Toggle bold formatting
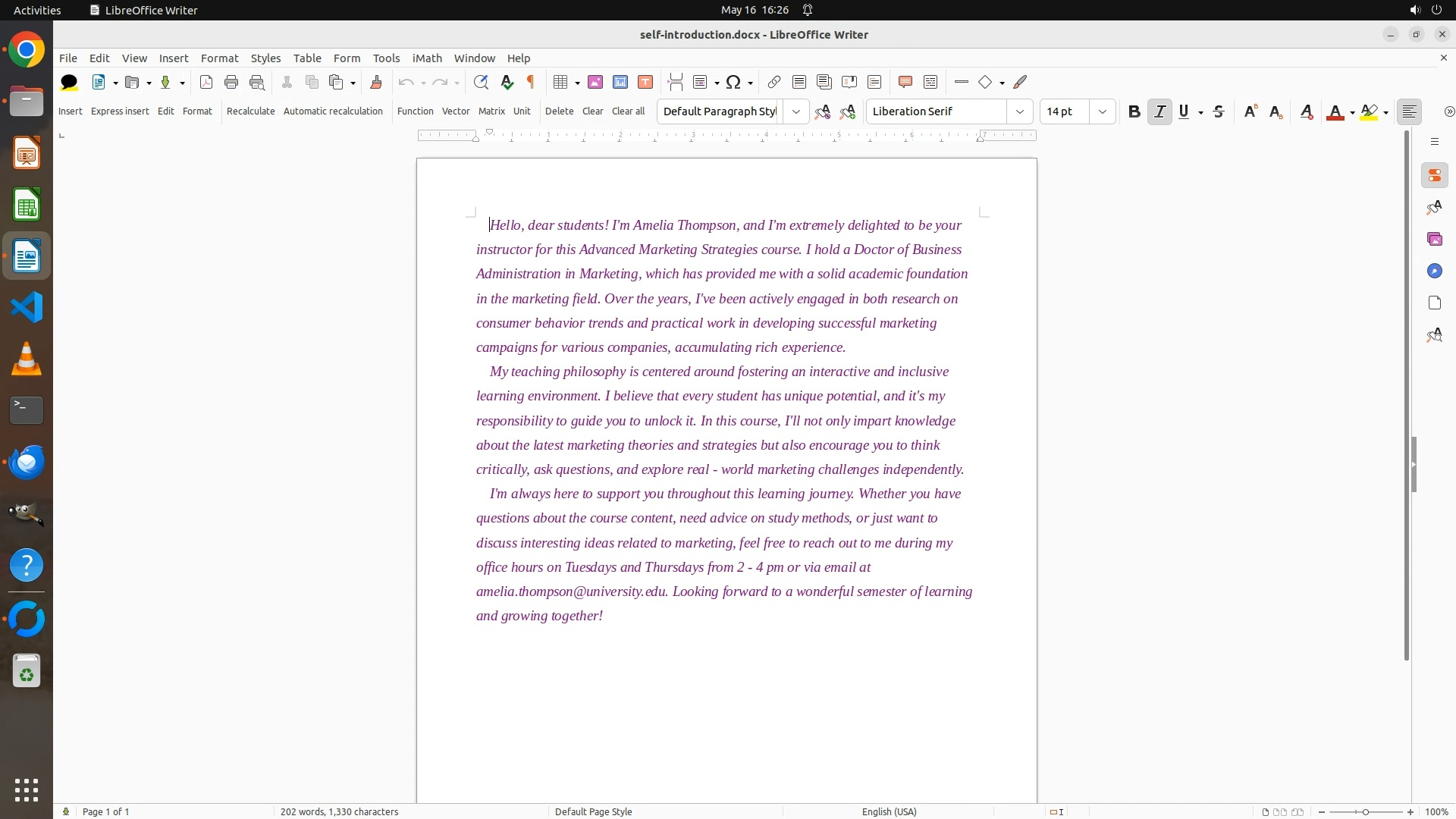Screen dimensions: 1456x819 click(1134, 111)
